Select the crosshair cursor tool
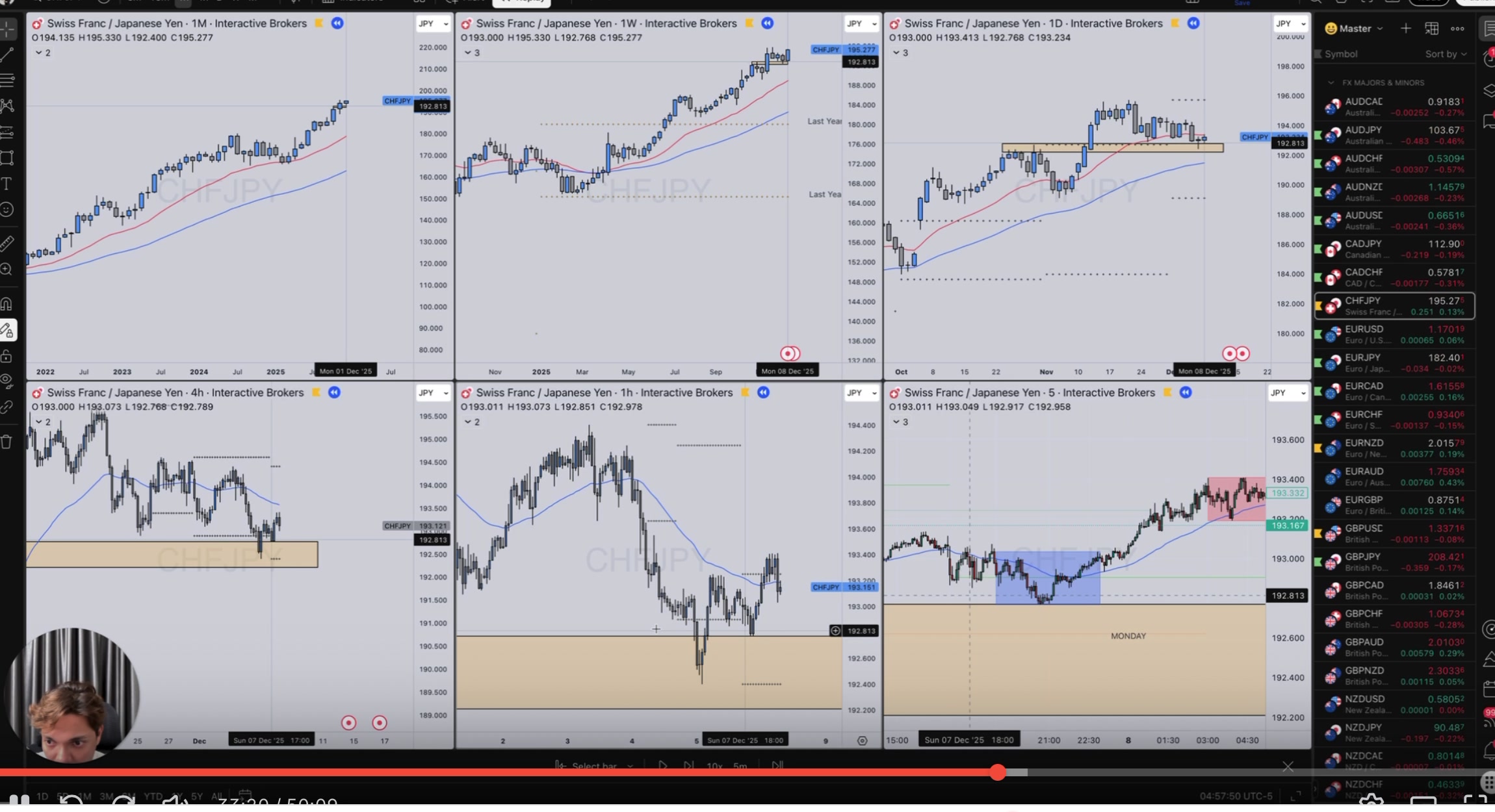1495x812 pixels. tap(7, 29)
